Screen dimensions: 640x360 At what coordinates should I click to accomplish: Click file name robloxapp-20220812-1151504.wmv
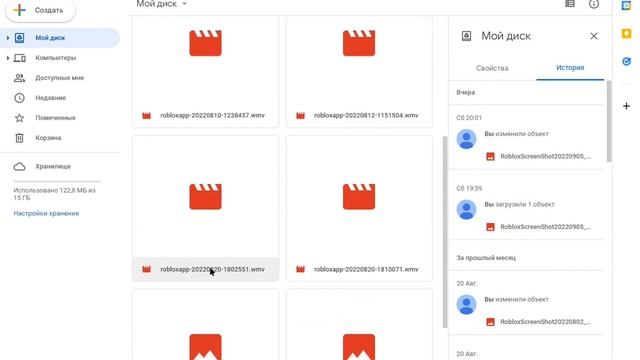pyautogui.click(x=366, y=116)
